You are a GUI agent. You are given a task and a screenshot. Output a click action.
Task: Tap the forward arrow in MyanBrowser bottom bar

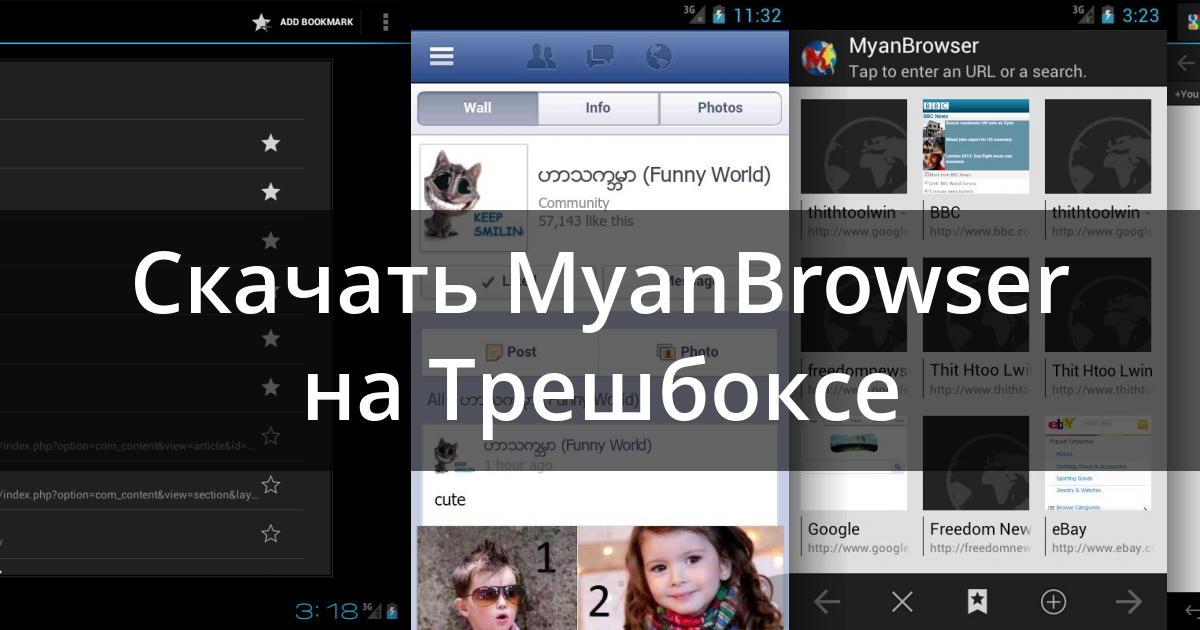pyautogui.click(x=1128, y=601)
